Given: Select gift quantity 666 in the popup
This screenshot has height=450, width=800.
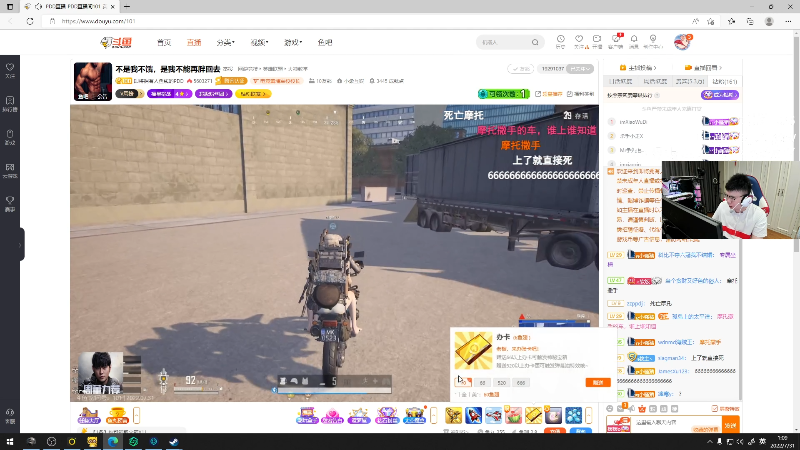Looking at the screenshot, I should [x=520, y=383].
